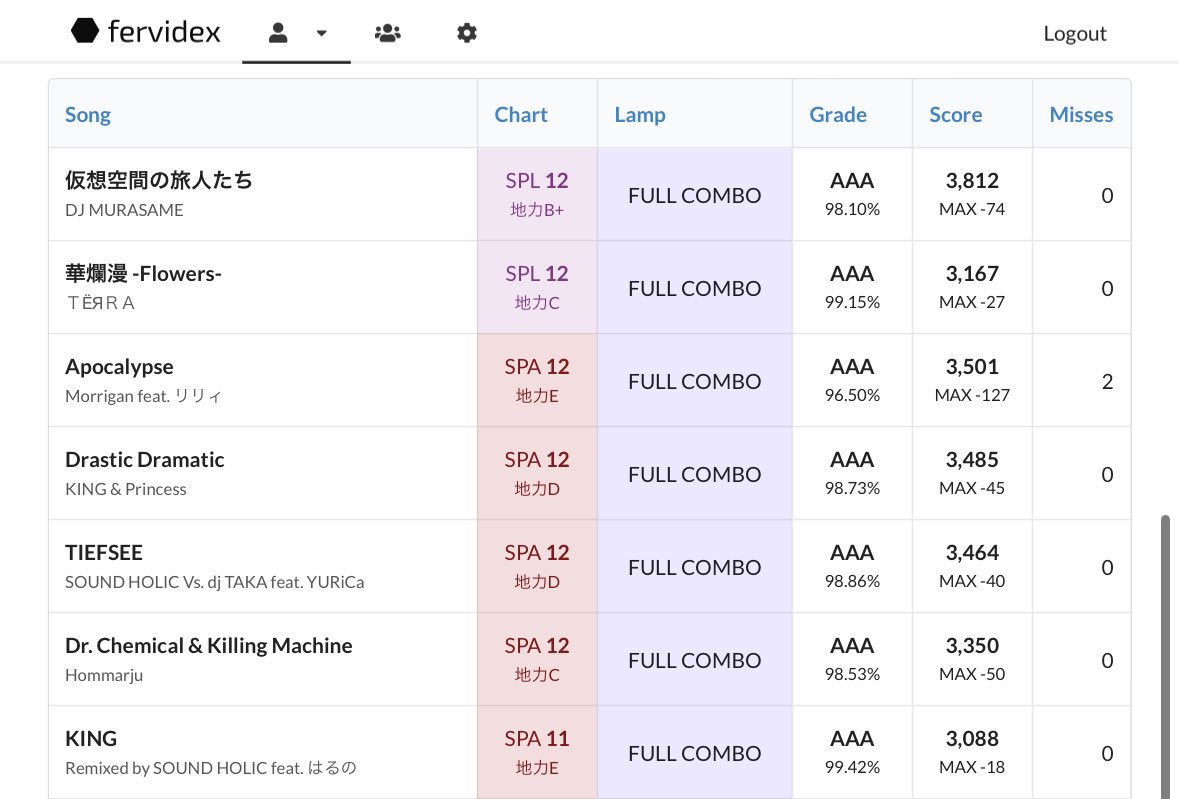This screenshot has height=799, width=1179.
Task: Sort table by Song column header
Action: click(88, 114)
